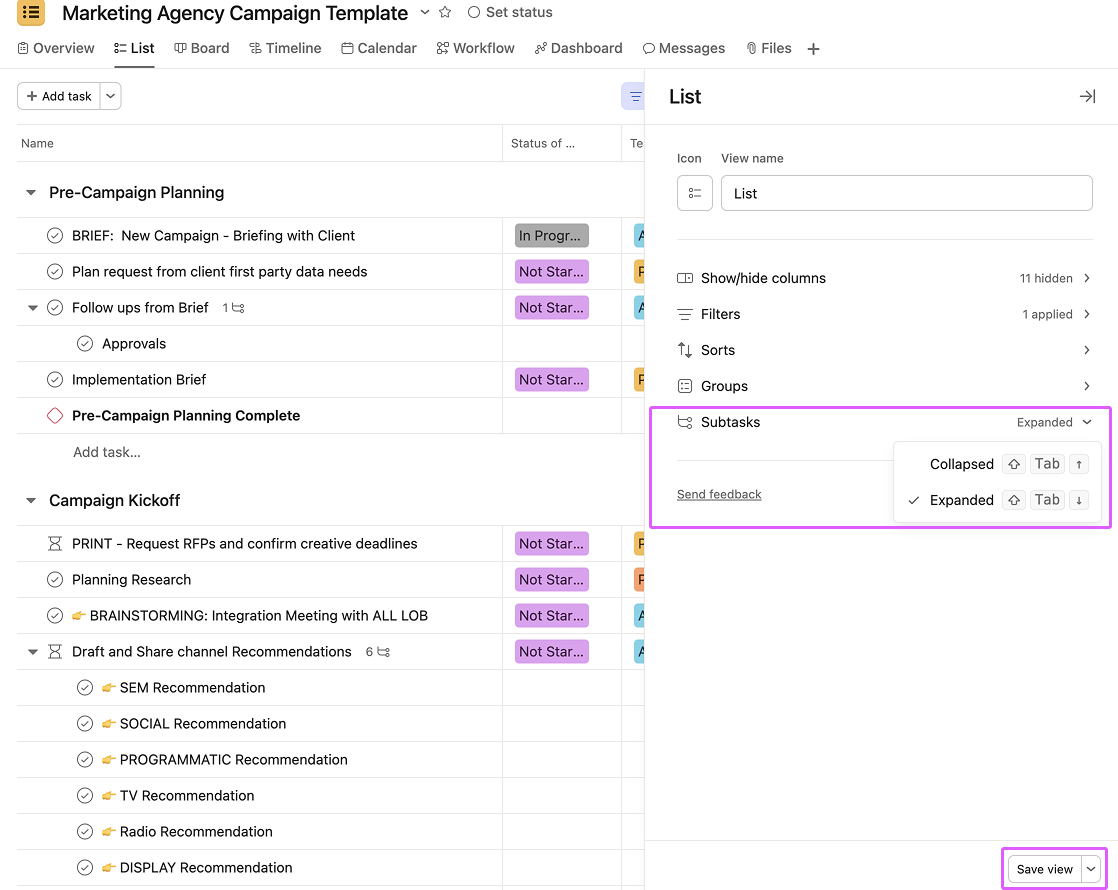Mark Approvals subtask complete
This screenshot has width=1118, height=890.
tap(85, 344)
